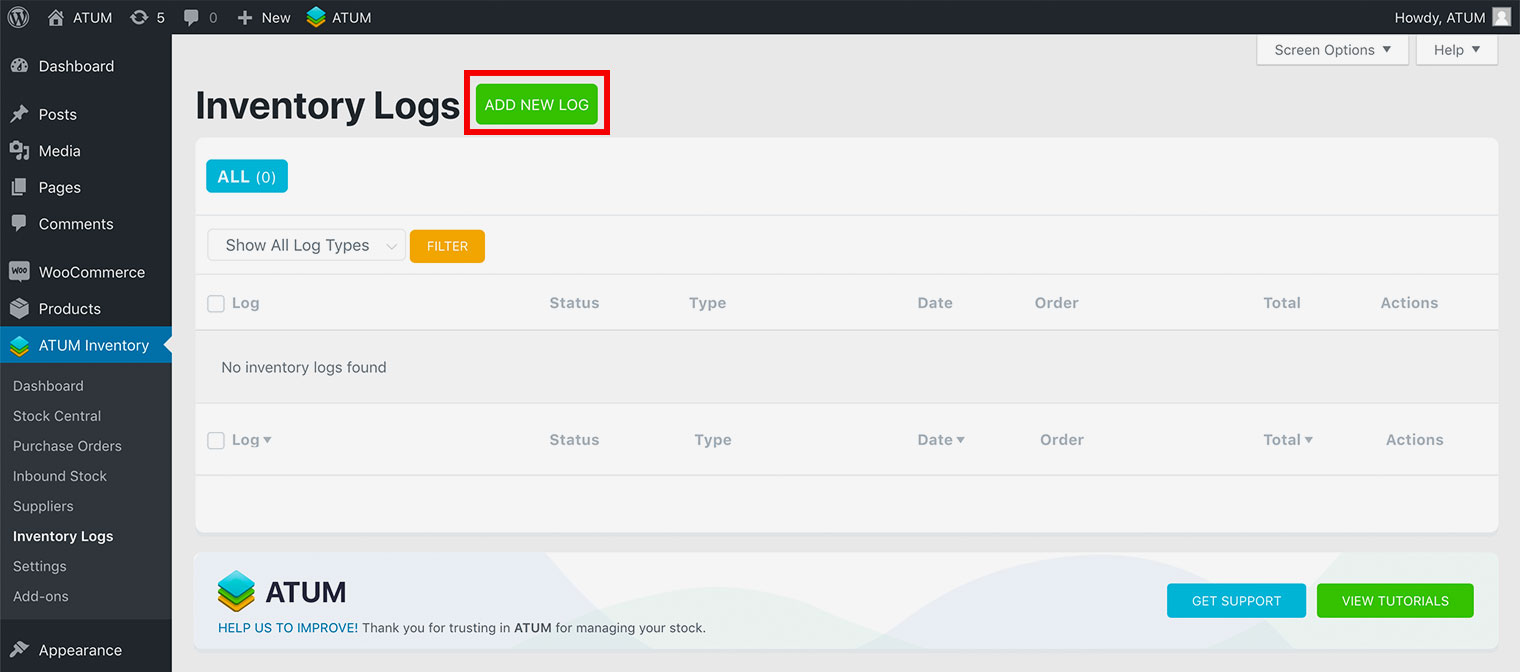Image resolution: width=1520 pixels, height=672 pixels.
Task: Click the Pages icon in sidebar
Action: 19,187
